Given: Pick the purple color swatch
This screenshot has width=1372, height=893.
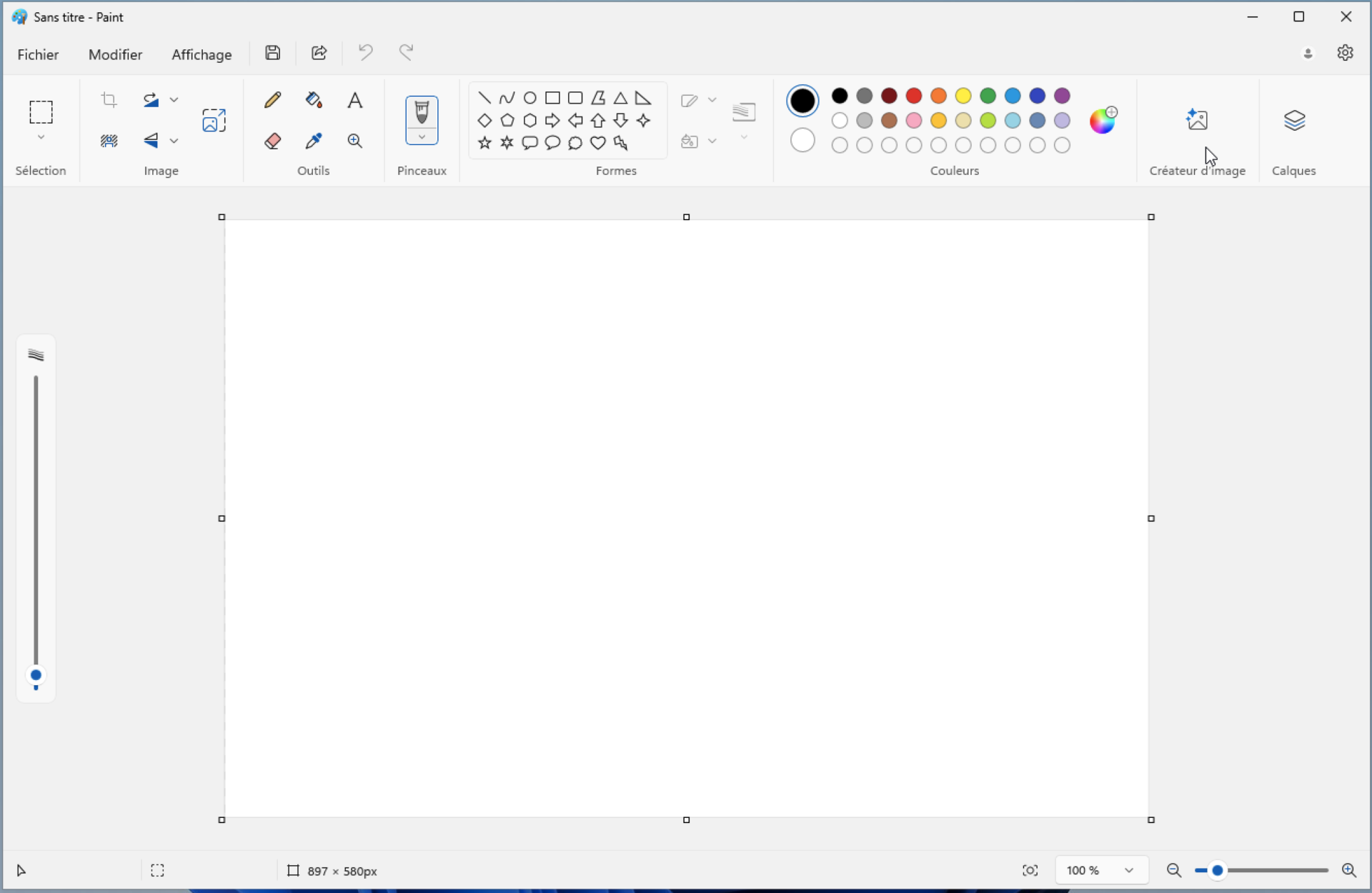Looking at the screenshot, I should (1062, 96).
